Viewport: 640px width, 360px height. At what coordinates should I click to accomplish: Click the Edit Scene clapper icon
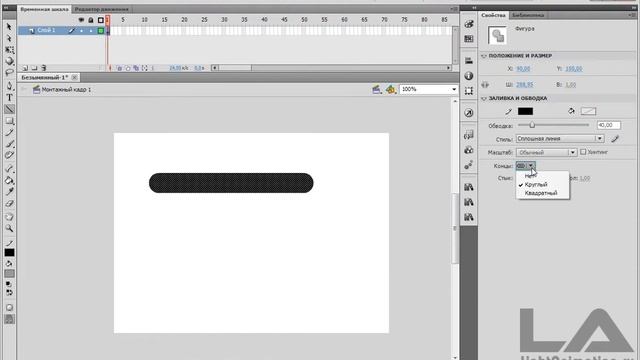coord(376,89)
